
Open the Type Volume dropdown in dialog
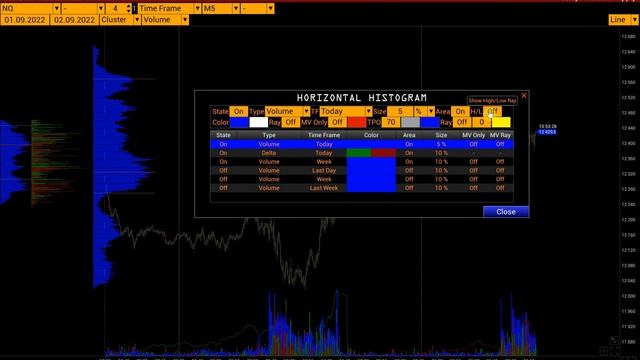288,111
